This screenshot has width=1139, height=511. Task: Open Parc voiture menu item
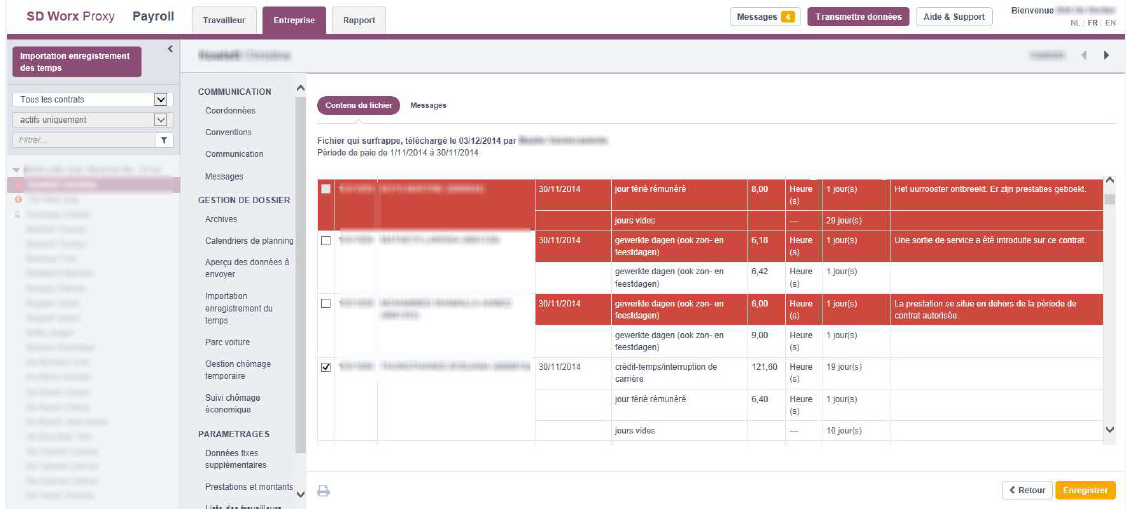point(228,342)
